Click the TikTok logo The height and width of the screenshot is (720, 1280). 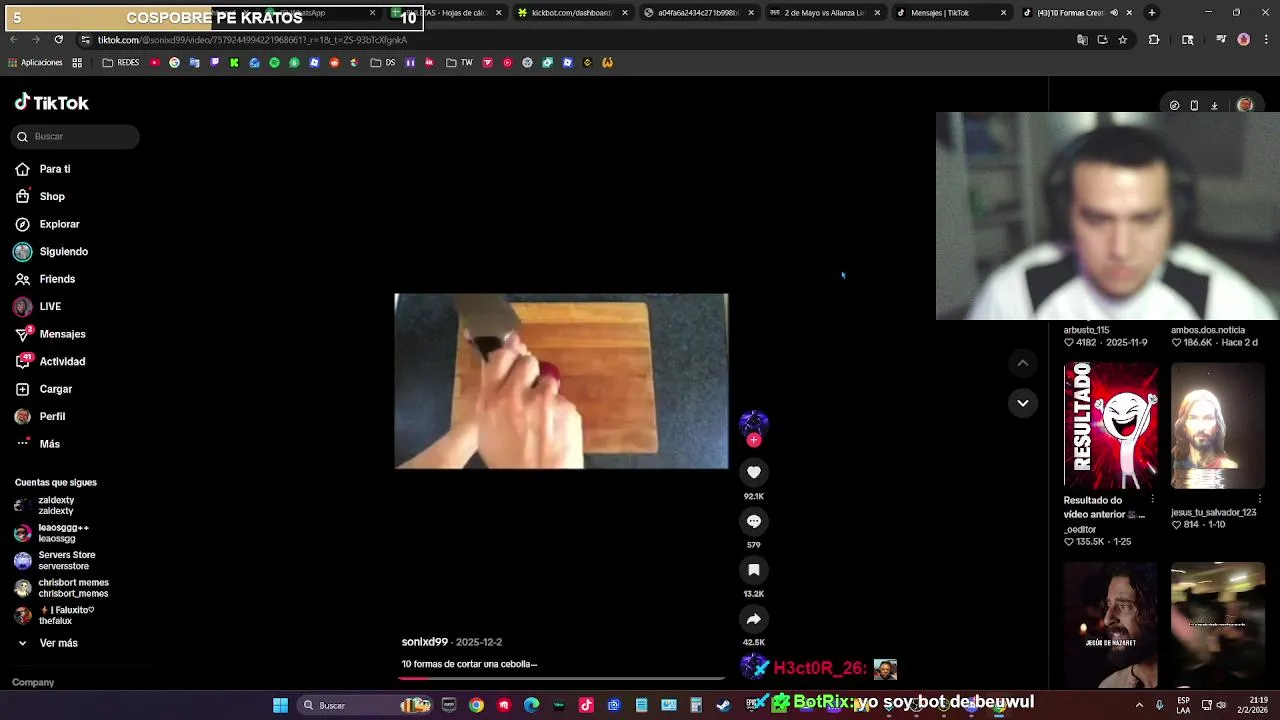point(52,102)
